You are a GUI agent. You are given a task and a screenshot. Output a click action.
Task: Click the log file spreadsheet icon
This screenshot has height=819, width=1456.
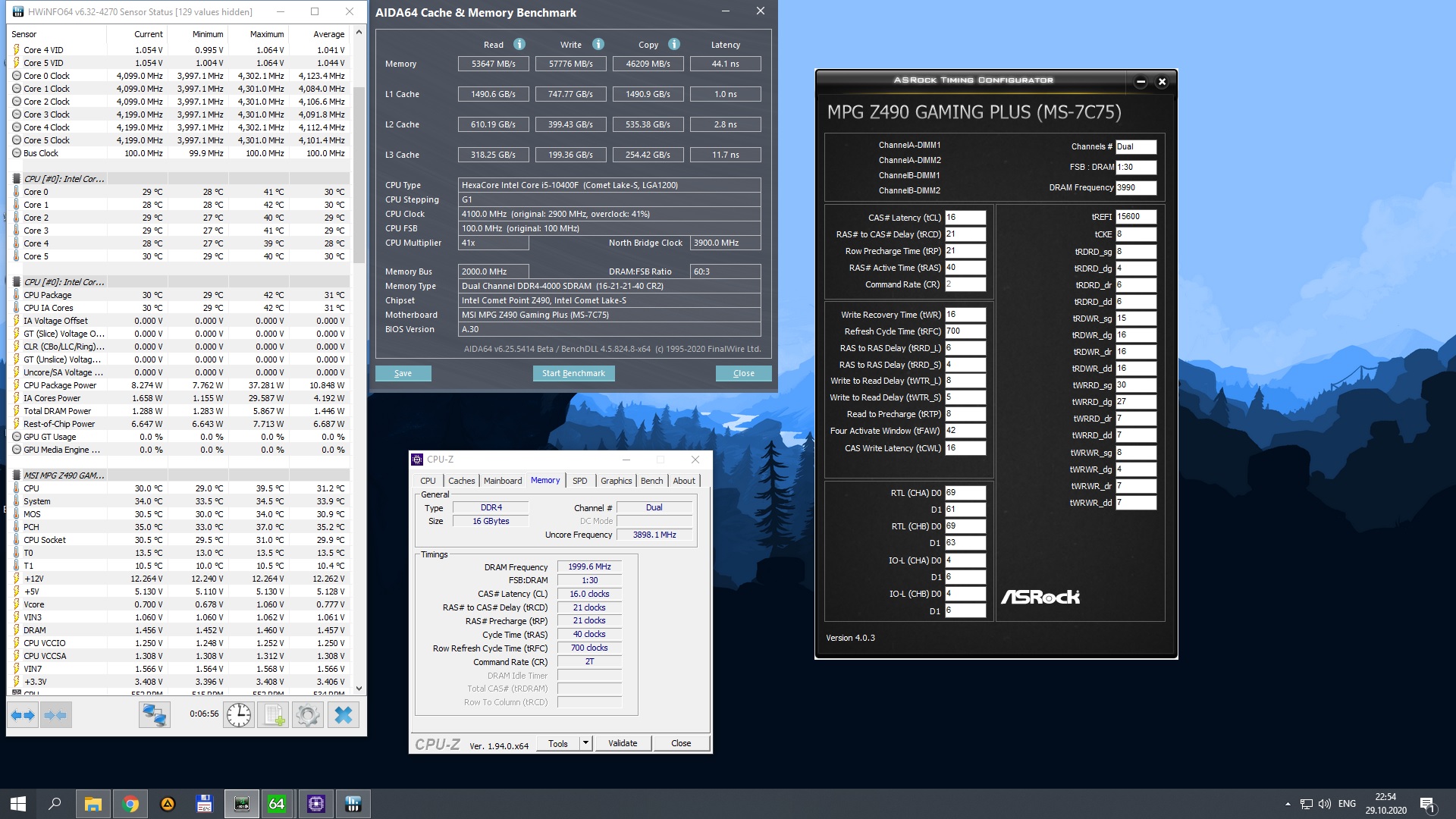pyautogui.click(x=273, y=715)
